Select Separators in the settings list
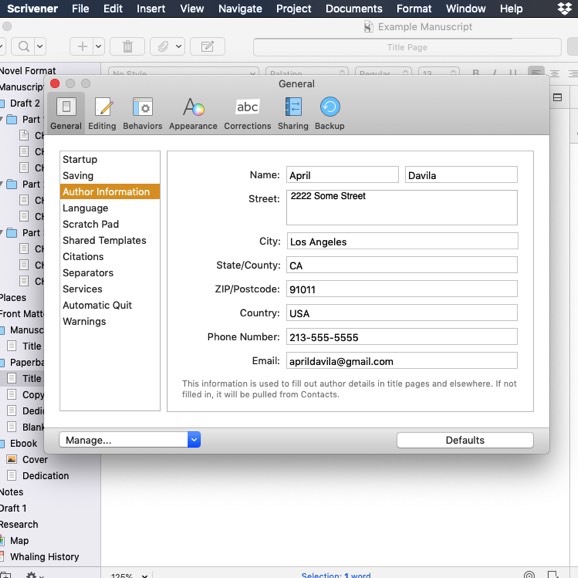This screenshot has width=578, height=578. point(110,273)
